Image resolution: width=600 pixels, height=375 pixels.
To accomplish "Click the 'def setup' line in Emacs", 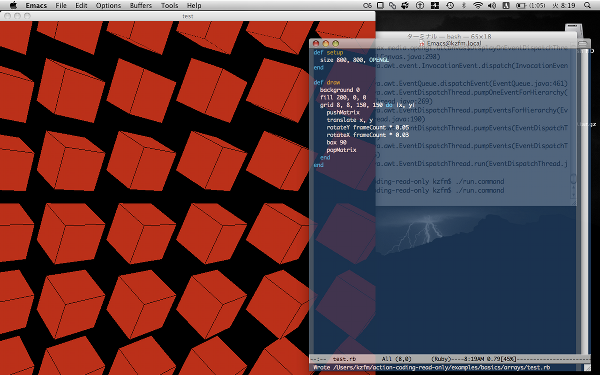I will (x=328, y=52).
